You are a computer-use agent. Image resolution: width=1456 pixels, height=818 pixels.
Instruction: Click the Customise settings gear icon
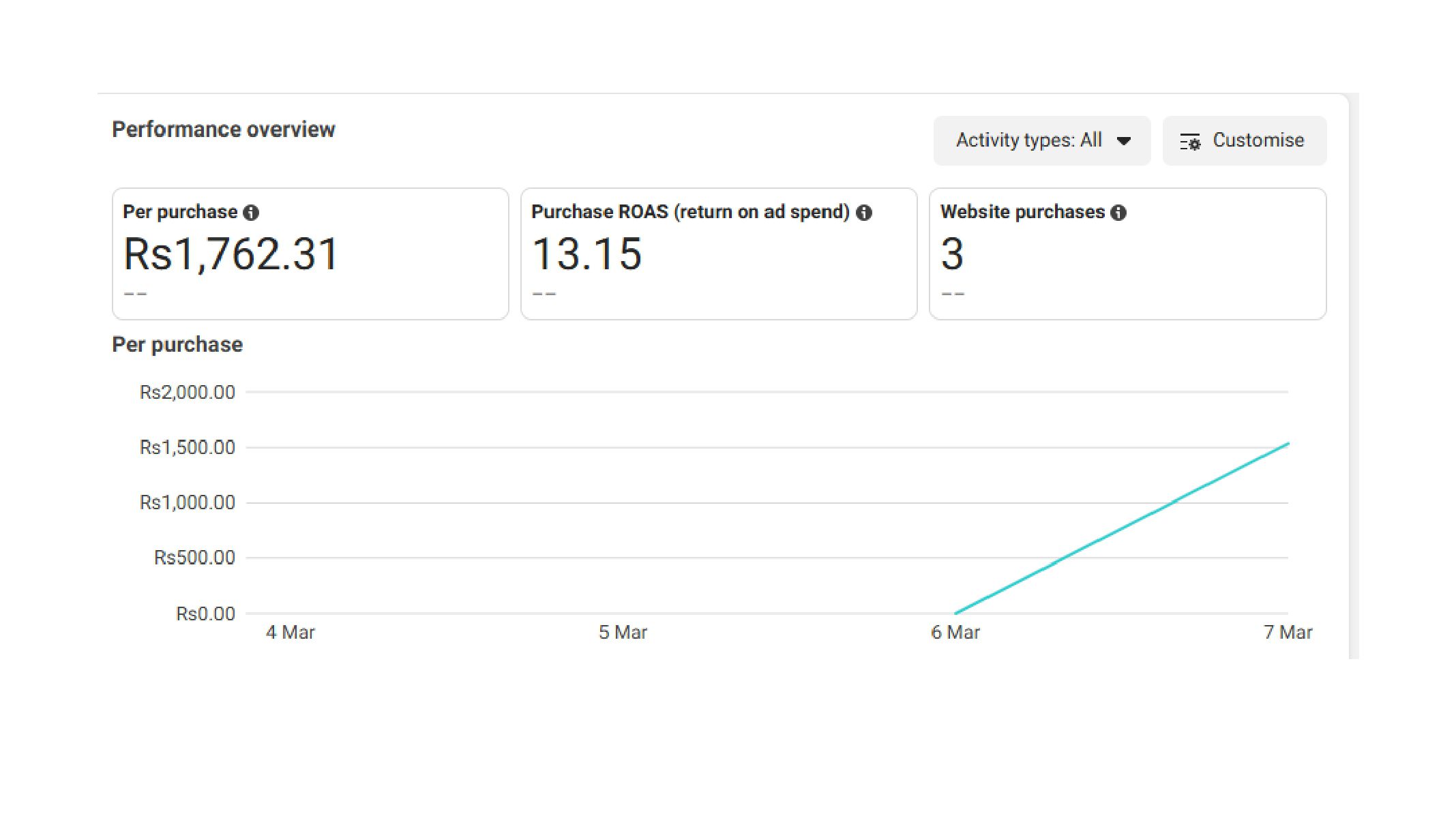tap(1190, 142)
